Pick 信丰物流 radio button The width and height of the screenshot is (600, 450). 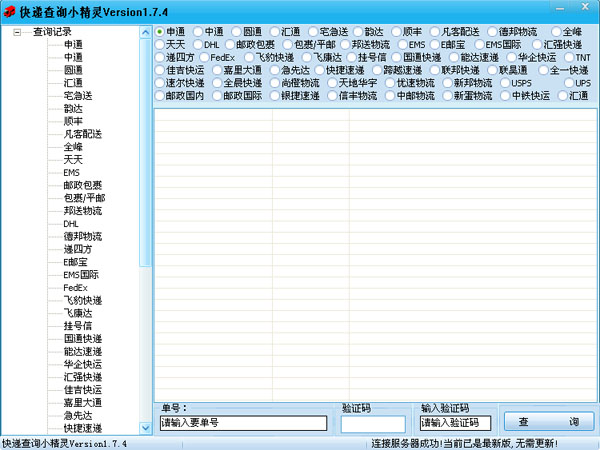tap(332, 96)
